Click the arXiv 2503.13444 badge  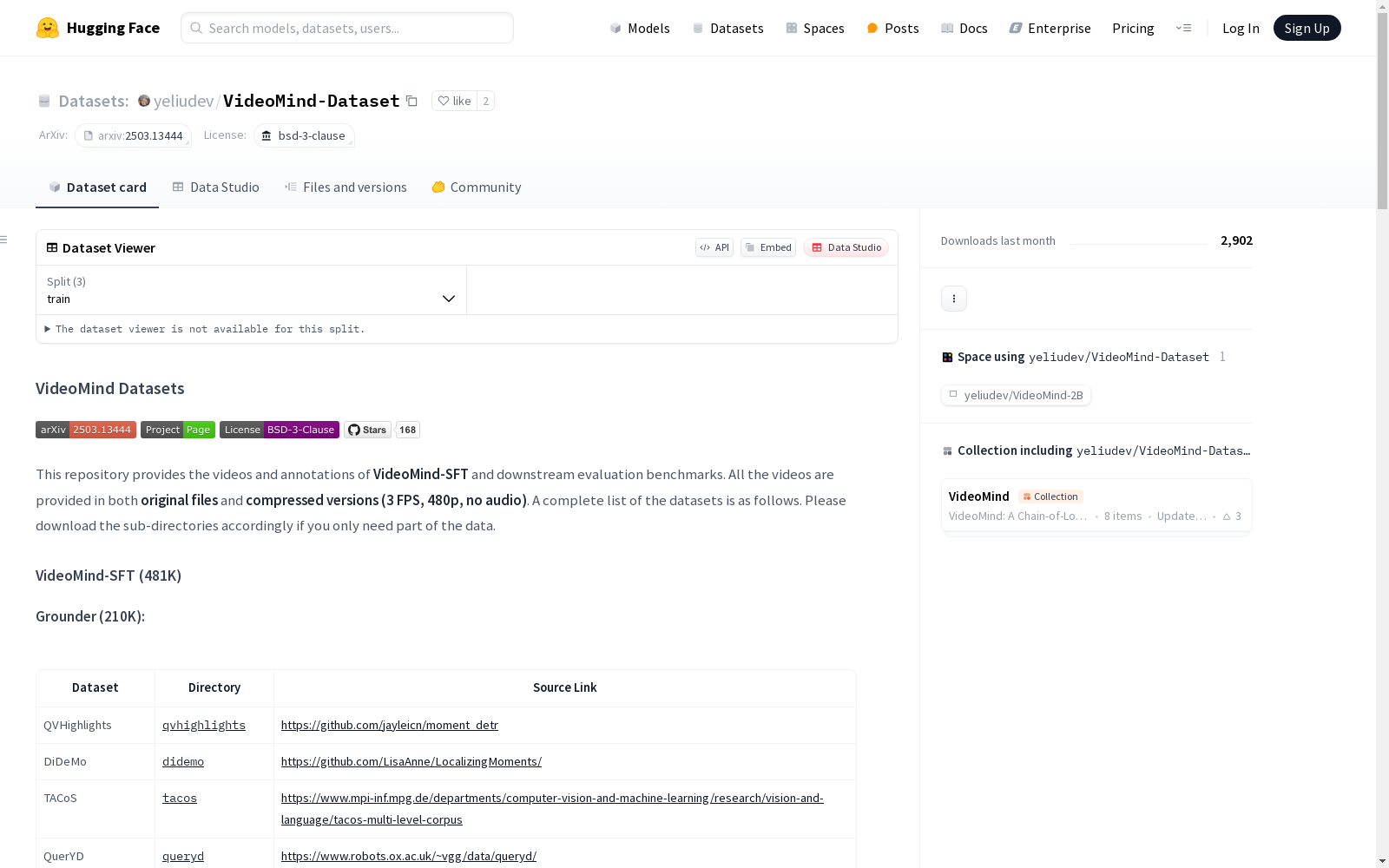pos(86,430)
